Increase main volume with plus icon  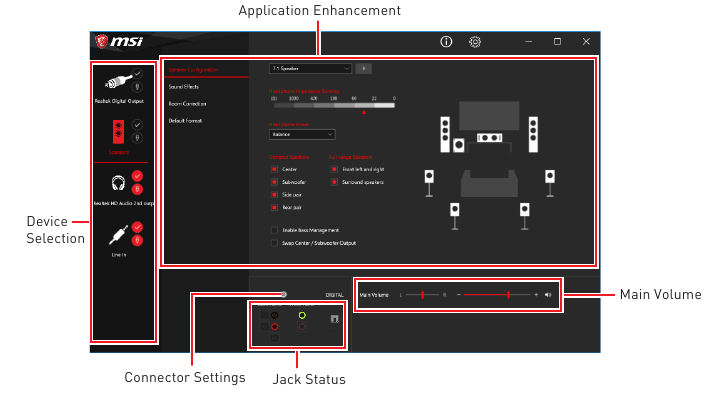pyautogui.click(x=536, y=295)
